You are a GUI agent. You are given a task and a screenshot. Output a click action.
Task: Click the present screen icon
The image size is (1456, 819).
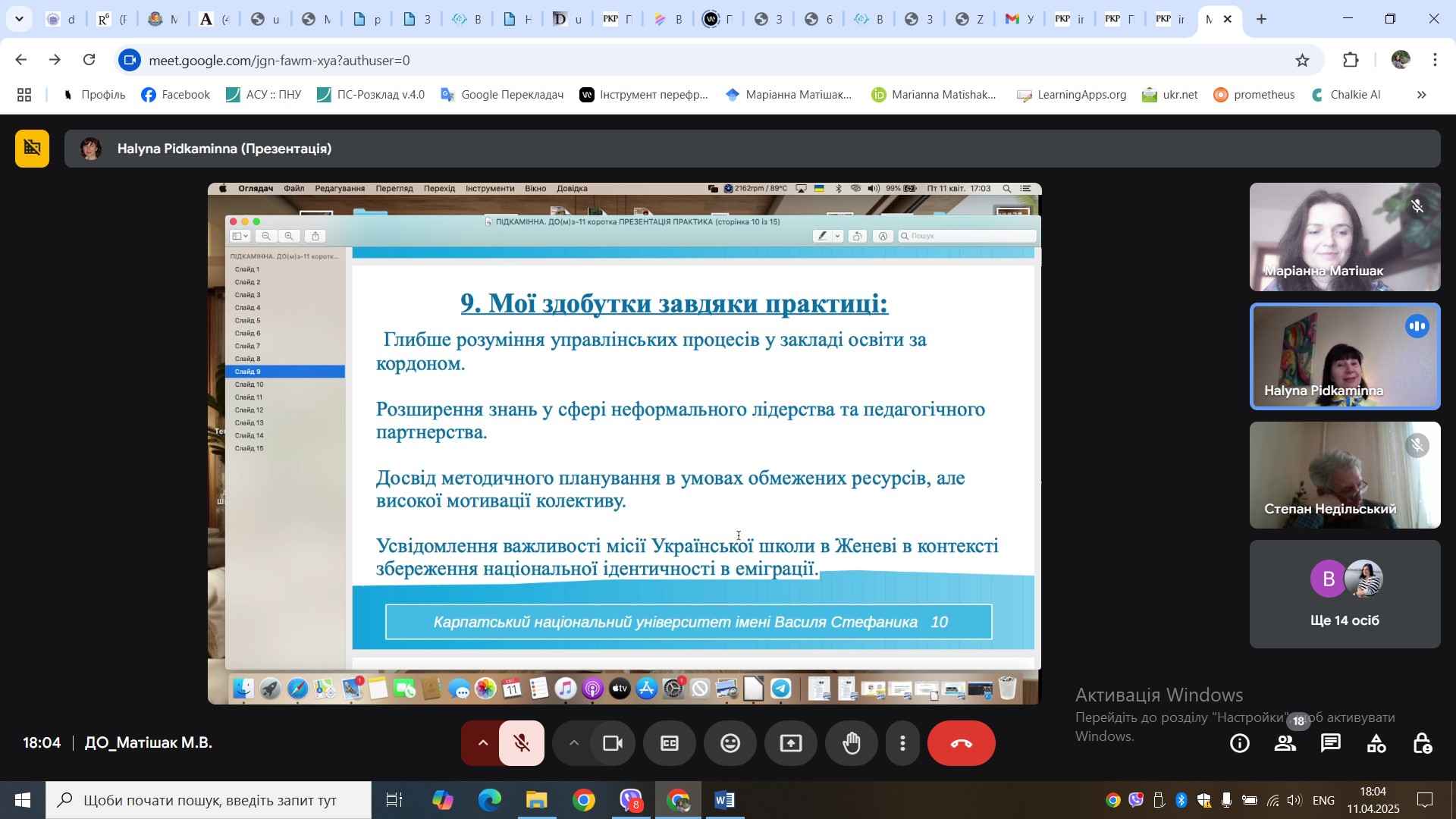tap(790, 743)
